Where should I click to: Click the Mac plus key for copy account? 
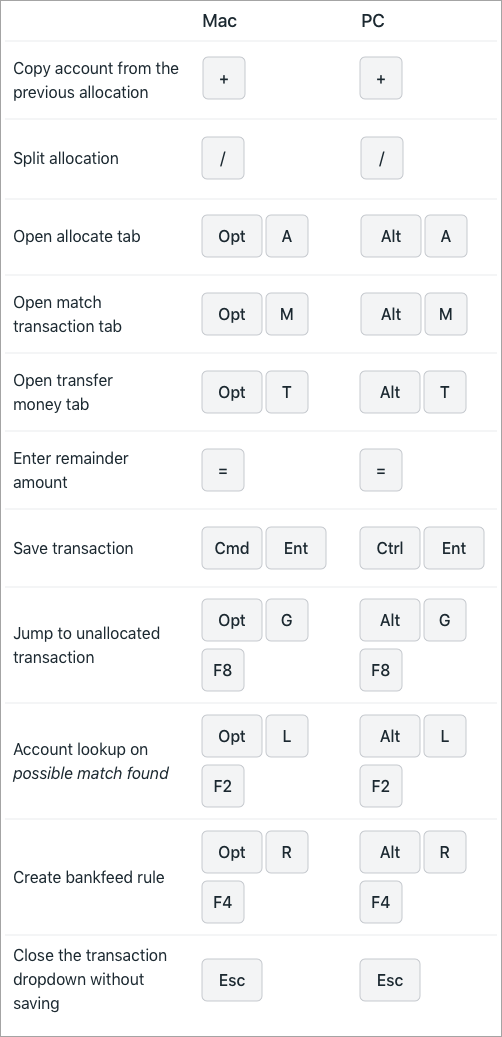coord(224,79)
